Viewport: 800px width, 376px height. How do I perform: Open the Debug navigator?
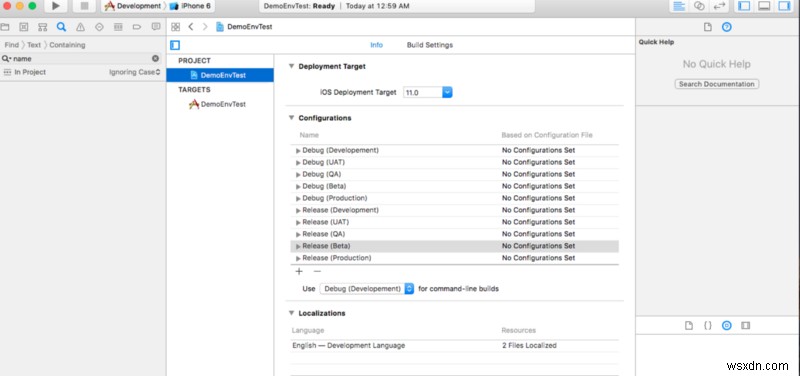118,27
